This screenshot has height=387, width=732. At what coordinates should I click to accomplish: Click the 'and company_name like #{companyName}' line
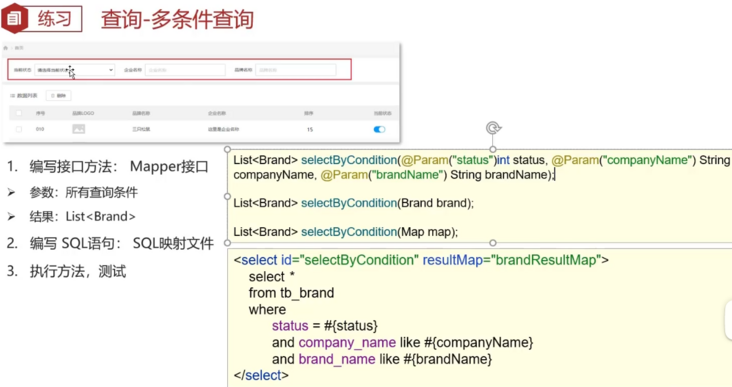click(402, 343)
